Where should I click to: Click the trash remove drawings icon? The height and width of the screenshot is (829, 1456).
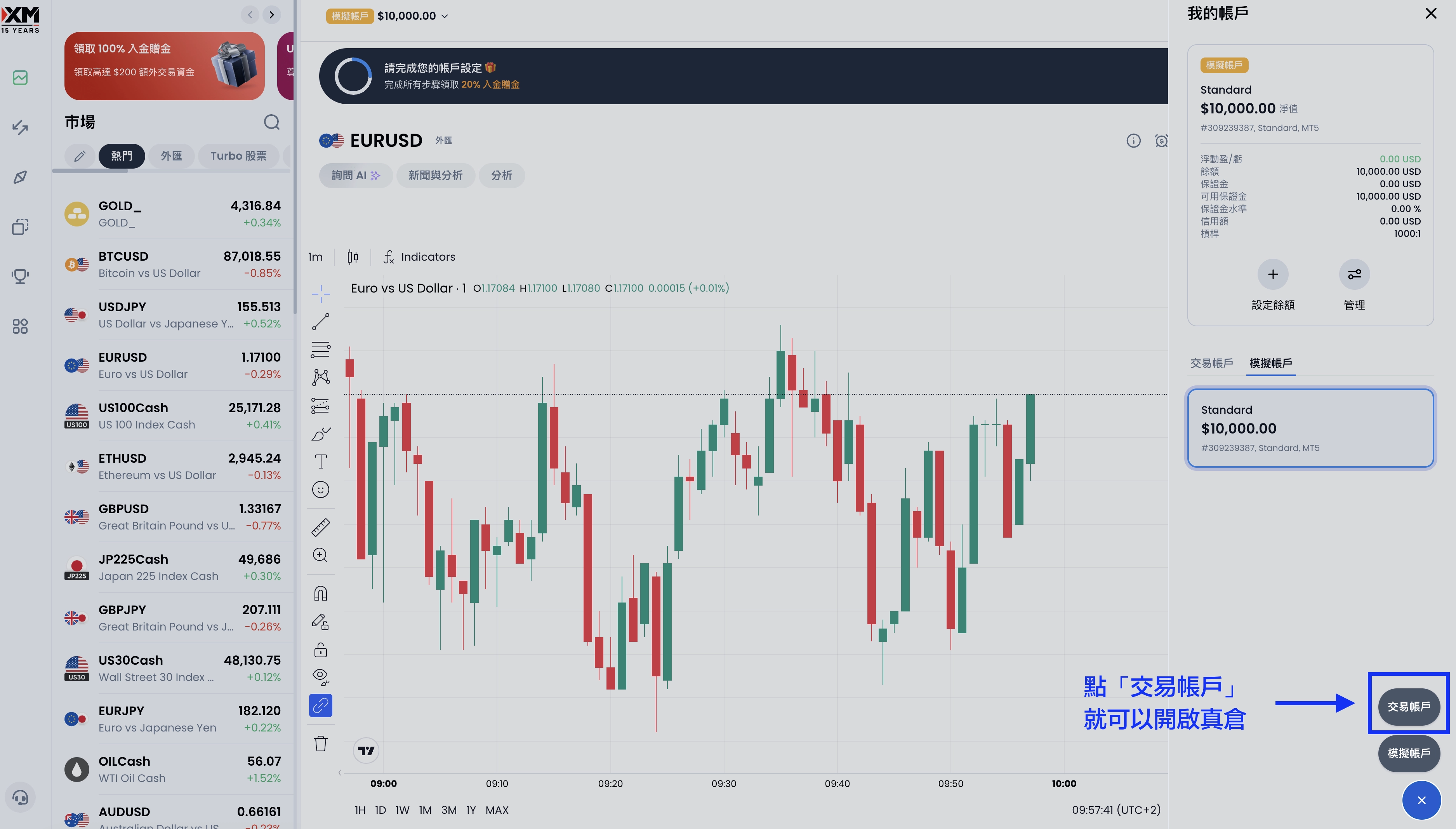click(x=320, y=744)
